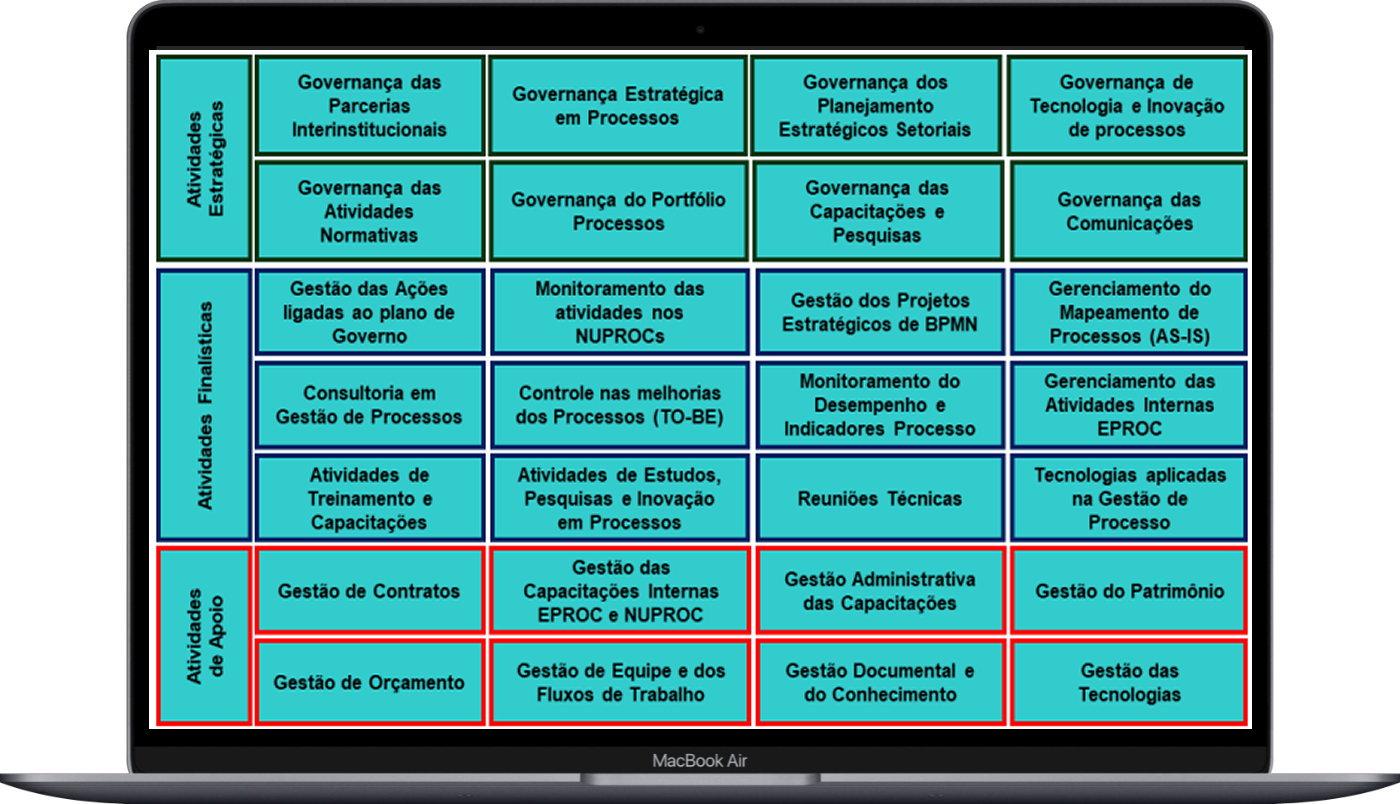Click Controle nas melhorias dos Processos (TO-BE)
Screen dimensions: 1400x804
point(619,405)
